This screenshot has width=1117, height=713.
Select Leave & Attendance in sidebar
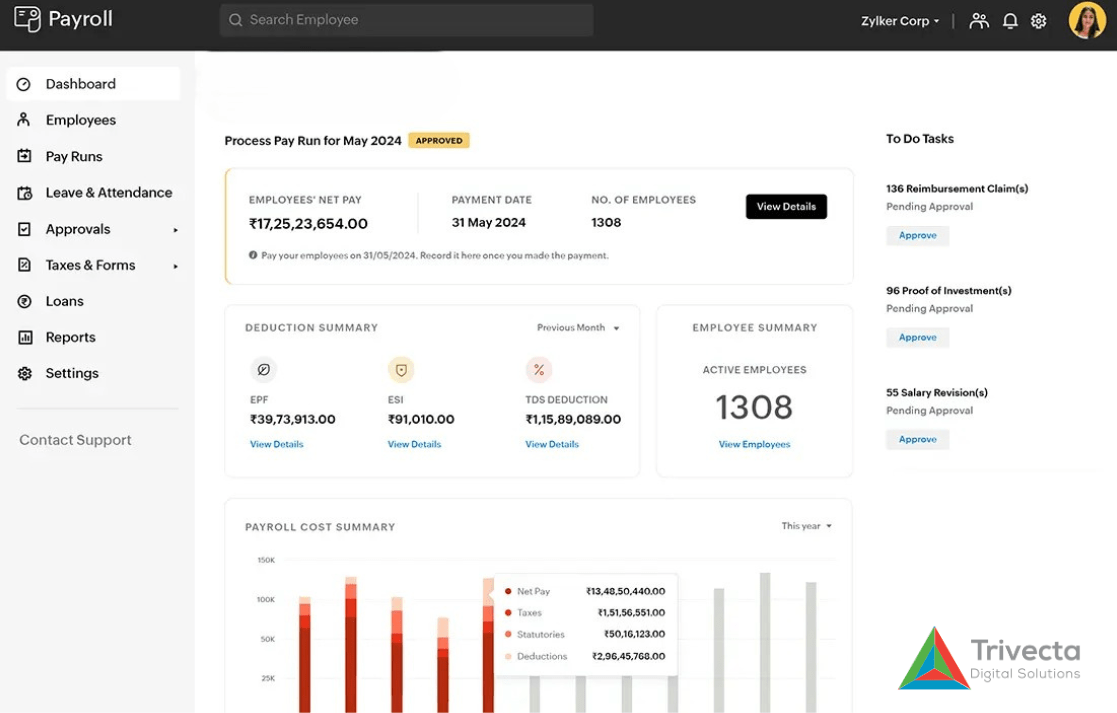[x=108, y=193]
